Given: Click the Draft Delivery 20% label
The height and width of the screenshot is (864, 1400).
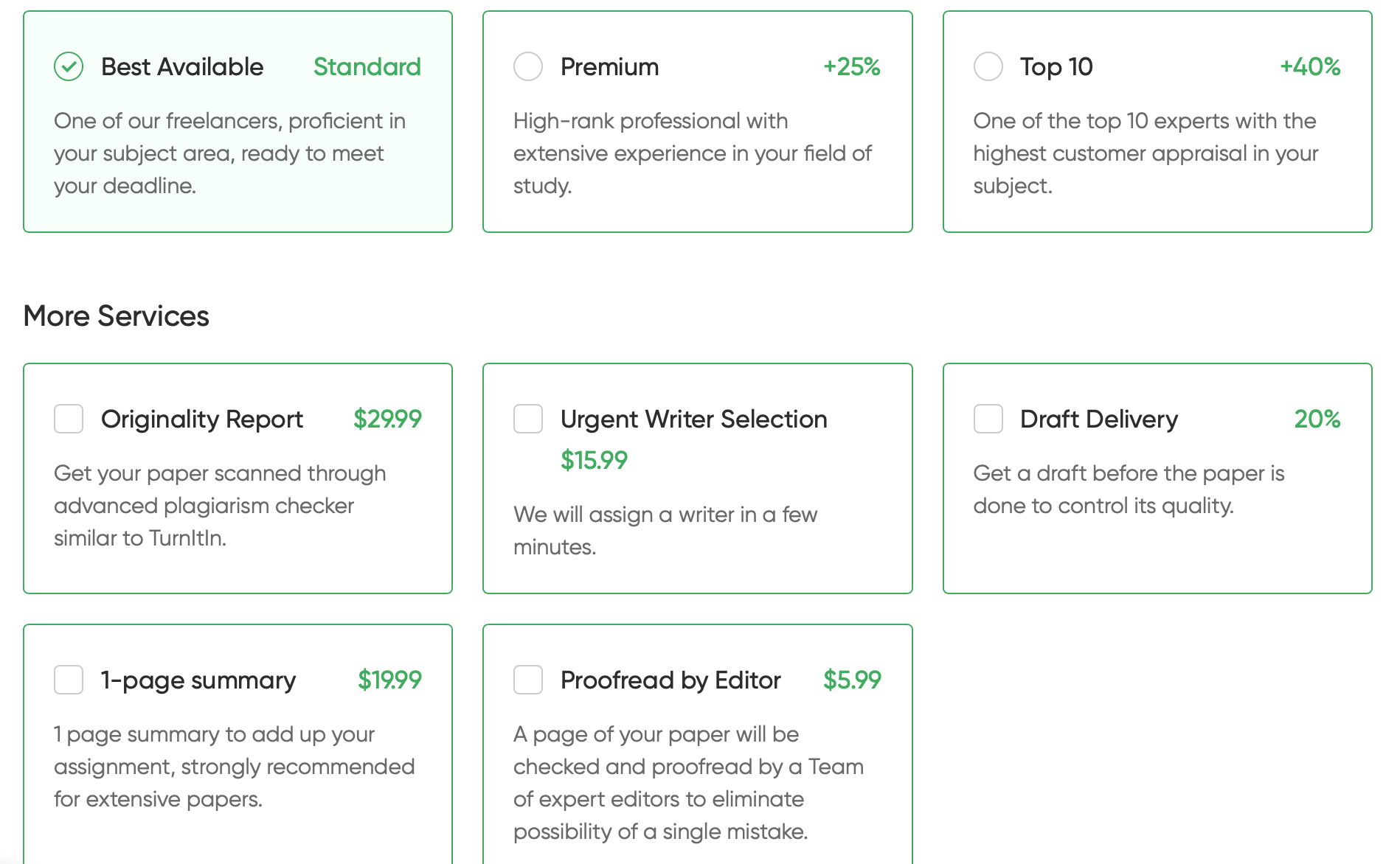Looking at the screenshot, I should pyautogui.click(x=1317, y=419).
